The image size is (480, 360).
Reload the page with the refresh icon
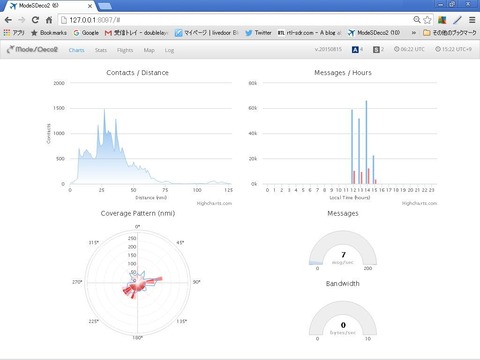coord(35,20)
